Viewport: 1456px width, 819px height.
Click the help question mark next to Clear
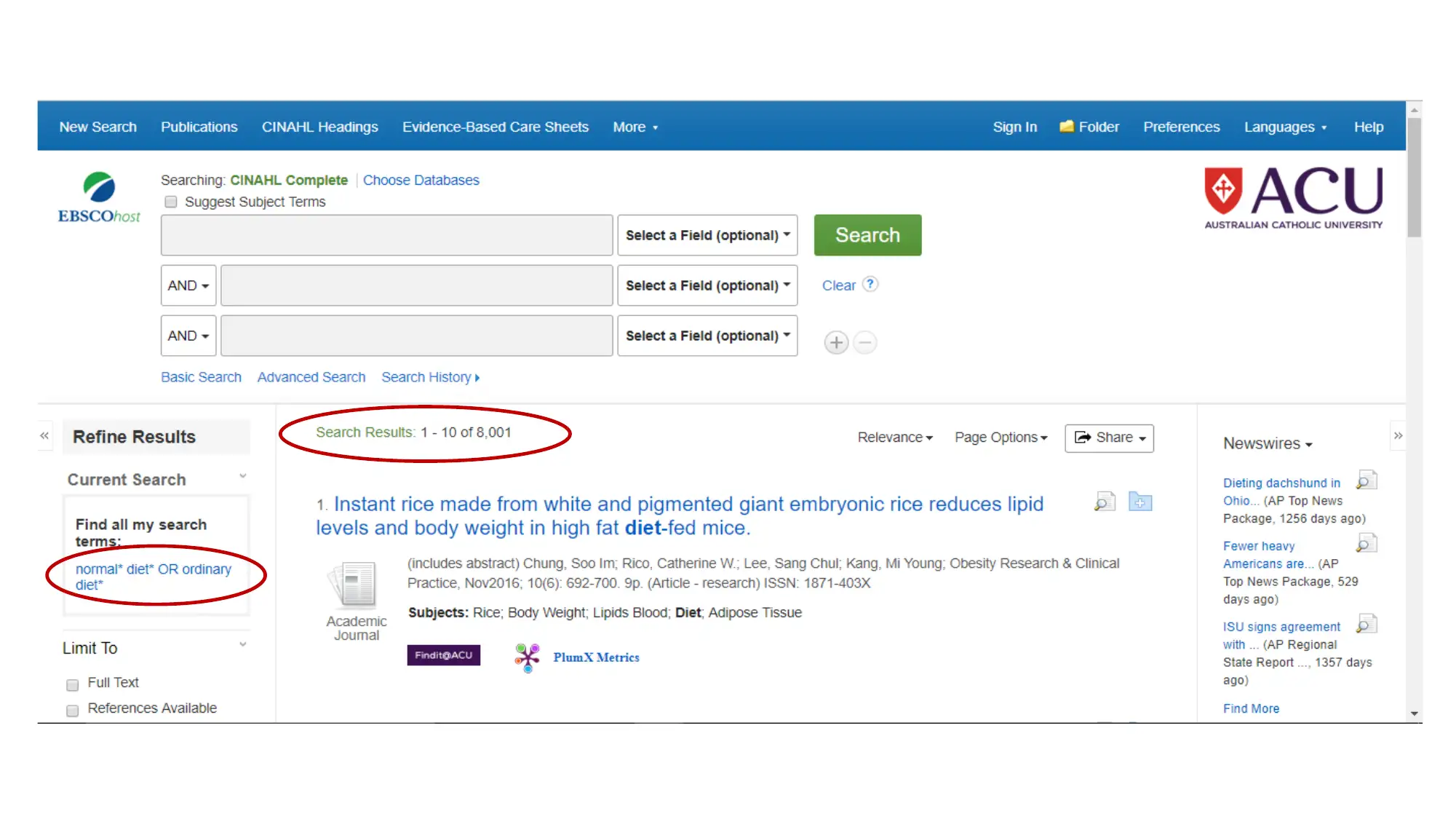pos(870,284)
